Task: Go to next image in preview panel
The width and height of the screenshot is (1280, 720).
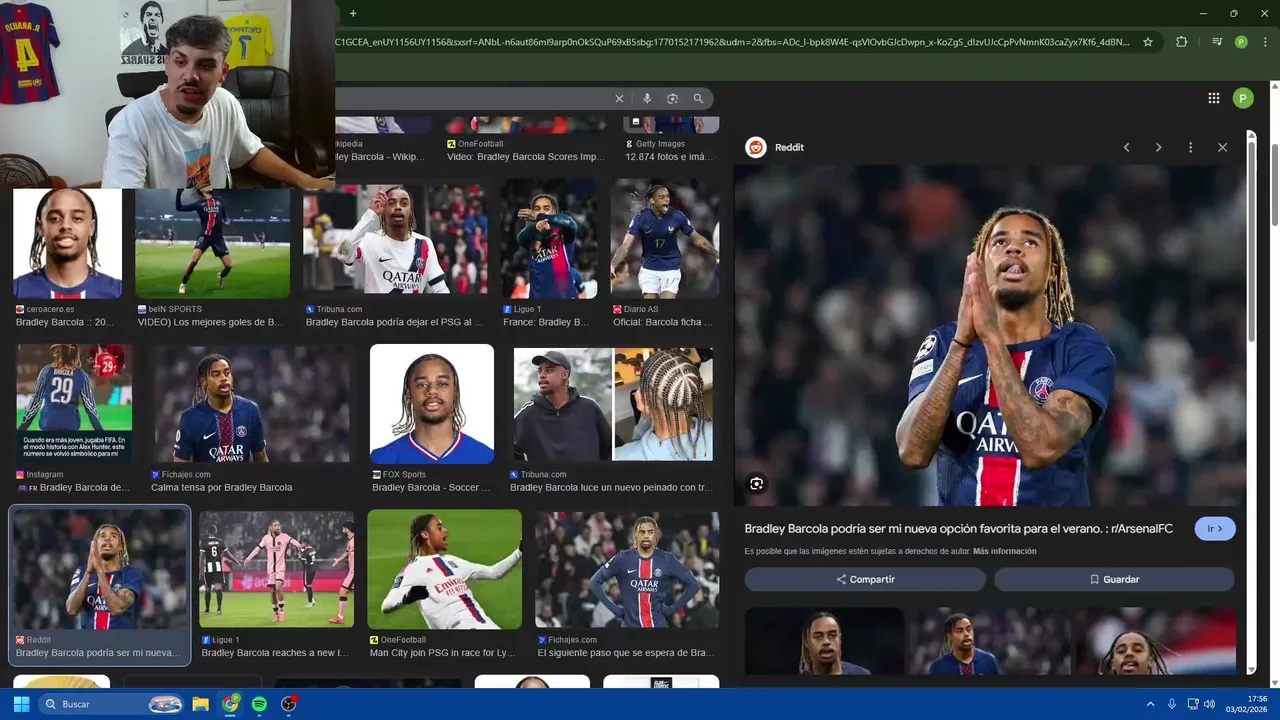Action: [1158, 147]
